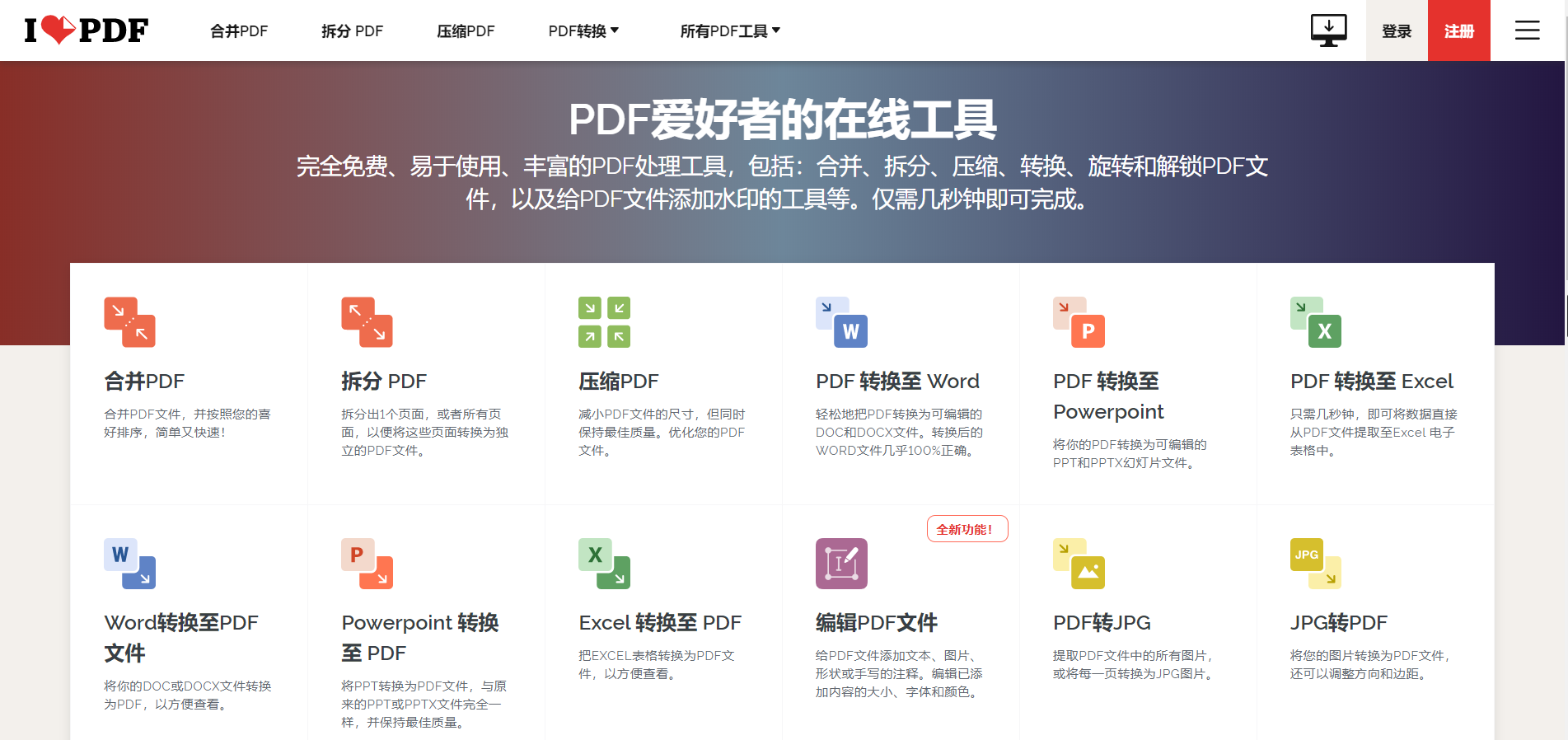Open the hamburger menu icon
Viewport: 1568px width, 740px height.
(x=1527, y=30)
